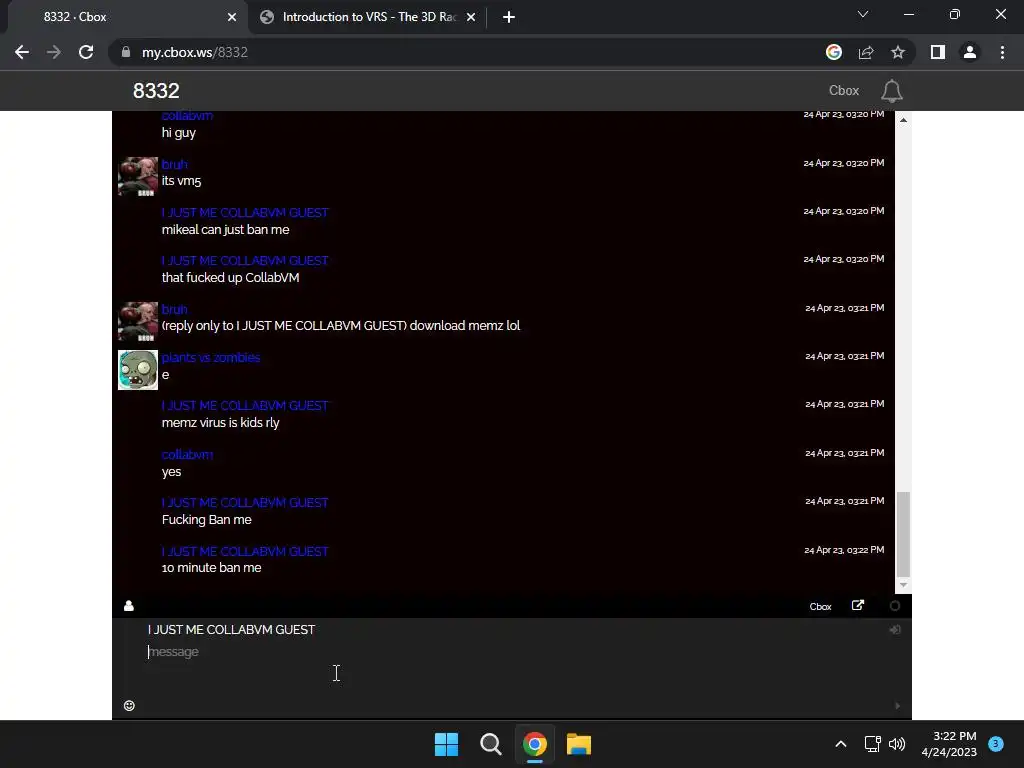Open the Windows Start menu
Screen dimensions: 1024x768
(447, 744)
